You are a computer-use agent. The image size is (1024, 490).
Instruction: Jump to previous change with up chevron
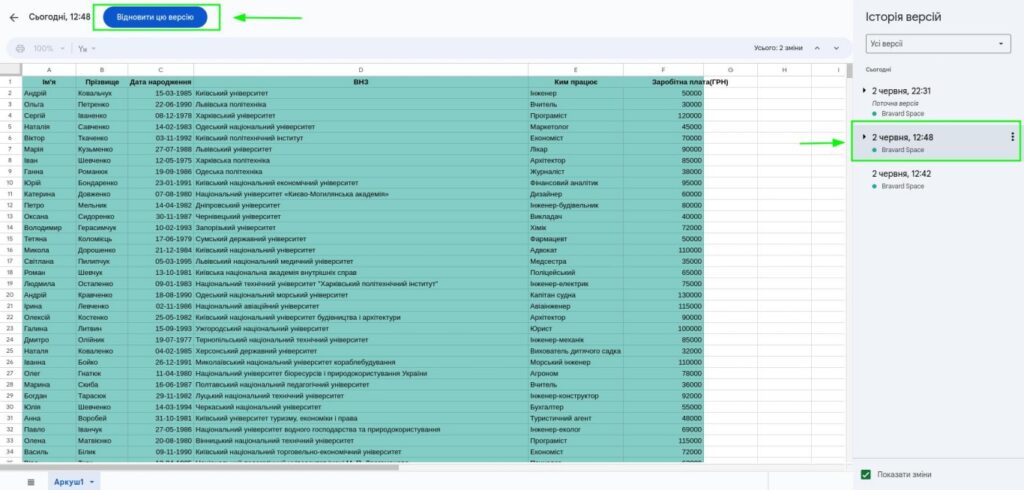pyautogui.click(x=816, y=48)
